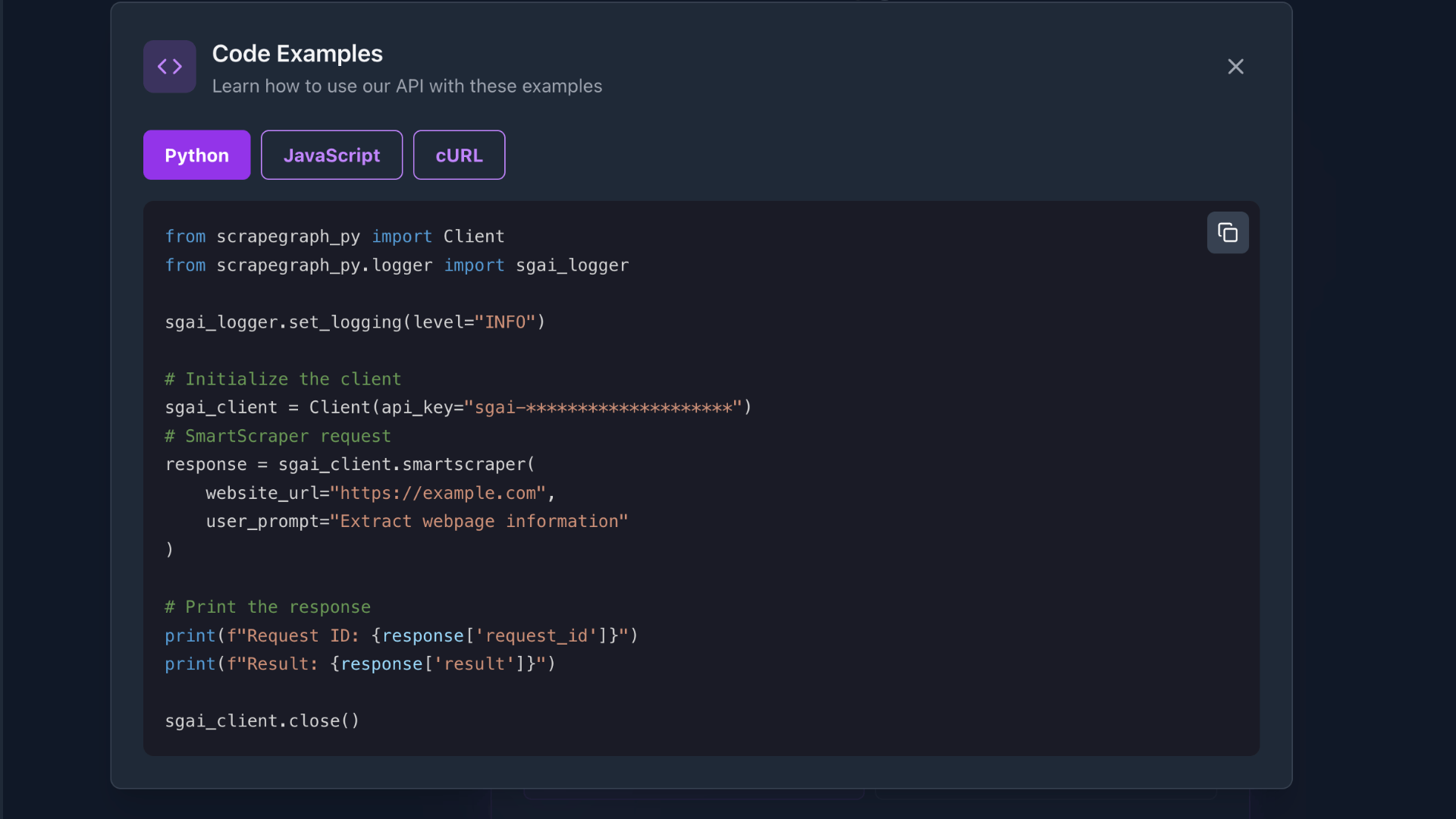Click the 'Learn how to use our API' subtitle
1456x819 pixels.
(x=406, y=86)
